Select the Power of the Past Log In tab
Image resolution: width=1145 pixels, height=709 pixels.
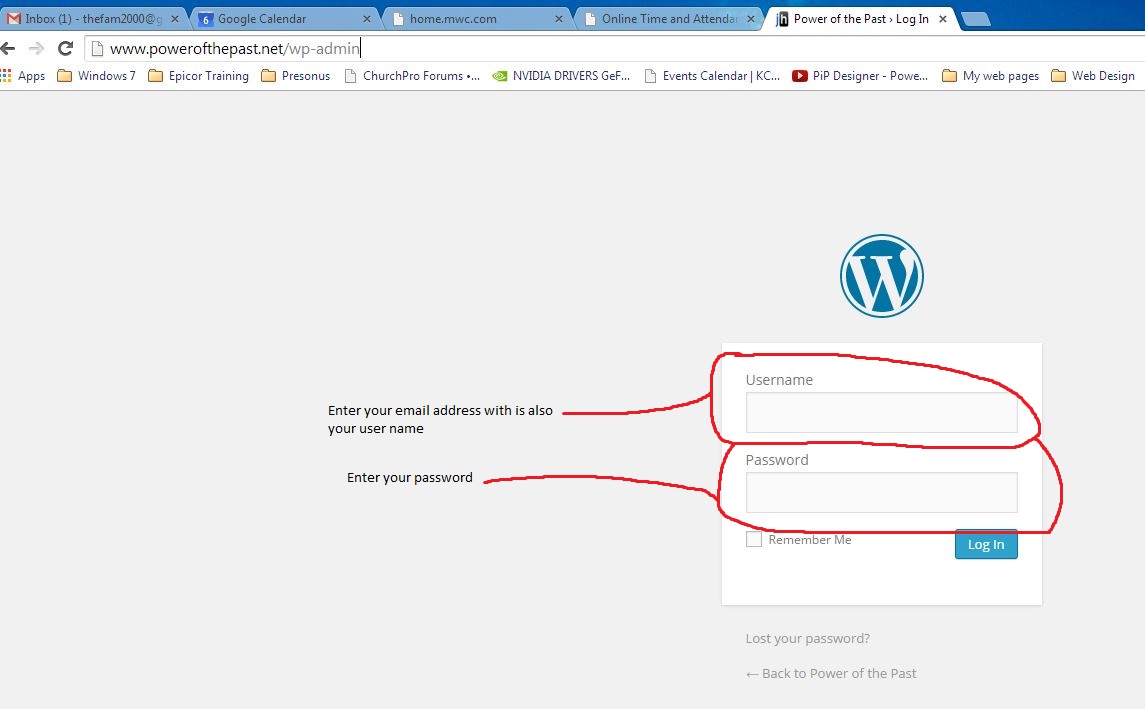[862, 19]
